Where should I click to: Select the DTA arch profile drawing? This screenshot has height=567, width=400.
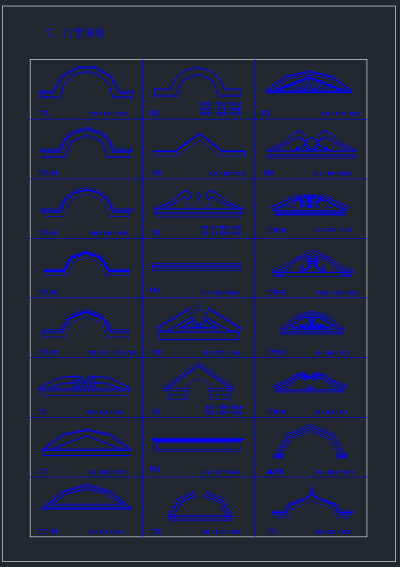tap(86, 82)
